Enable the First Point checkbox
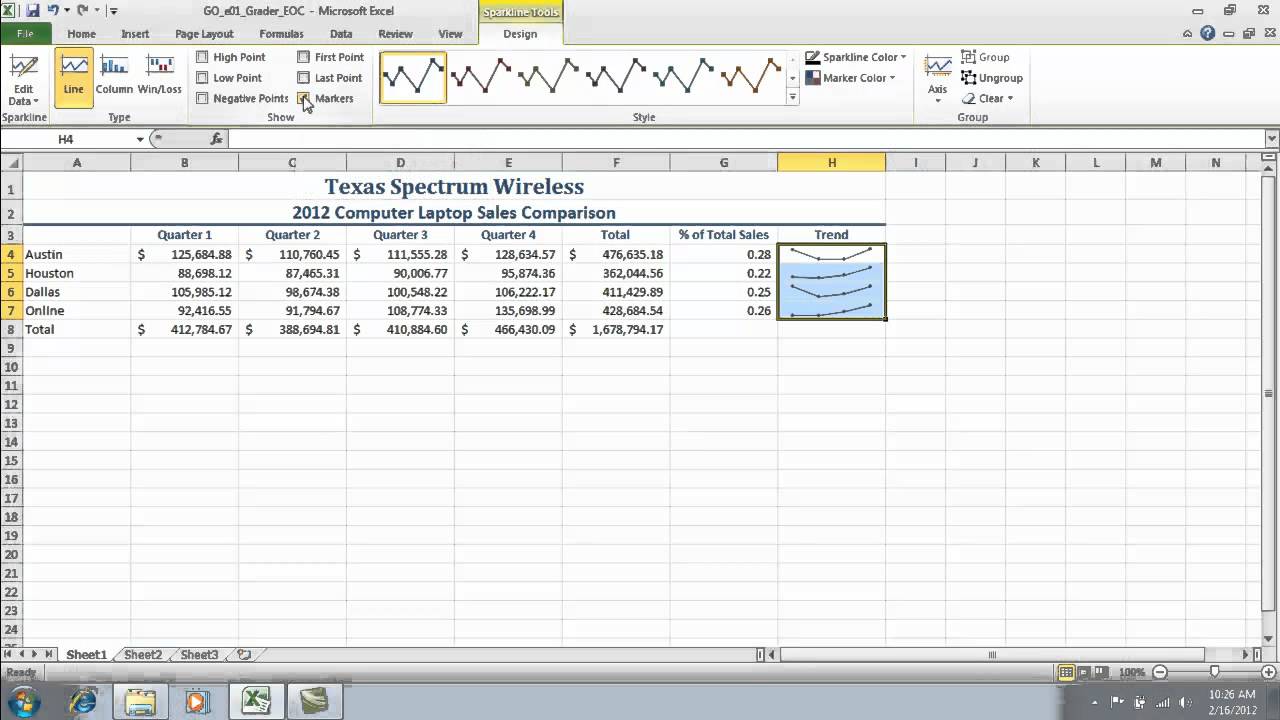 click(x=304, y=57)
